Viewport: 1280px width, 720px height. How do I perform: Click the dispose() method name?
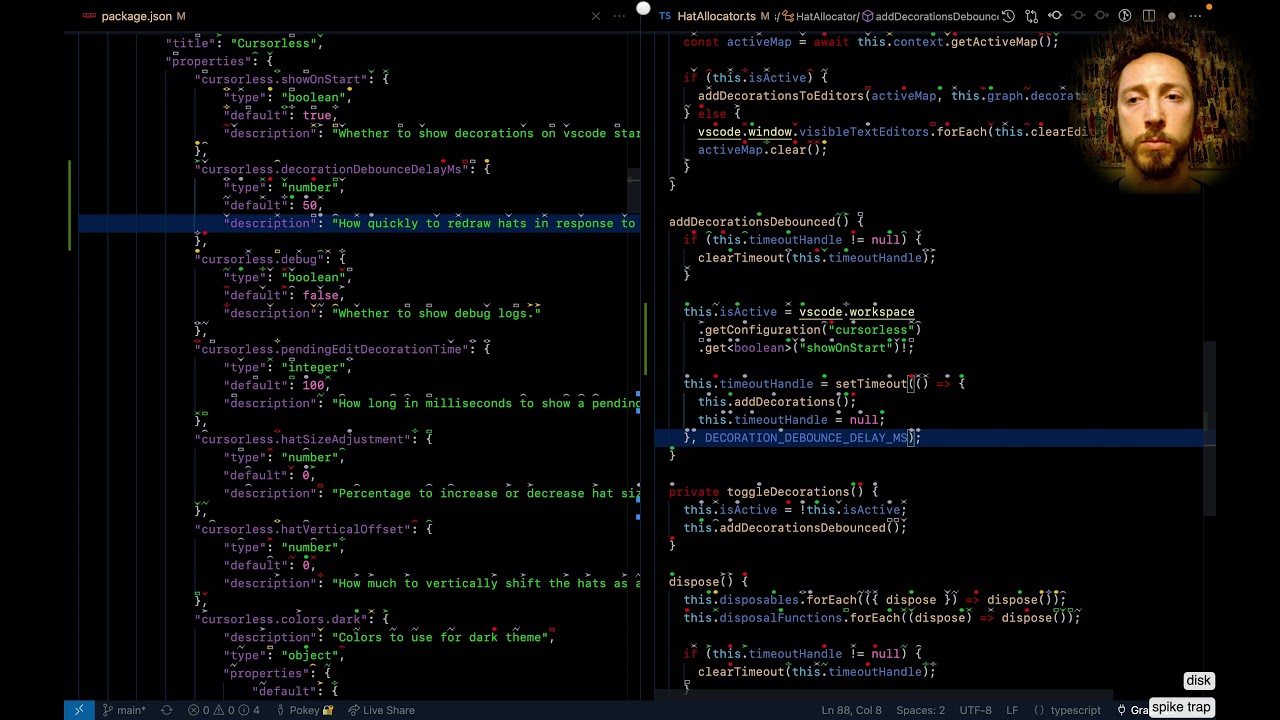click(x=701, y=582)
